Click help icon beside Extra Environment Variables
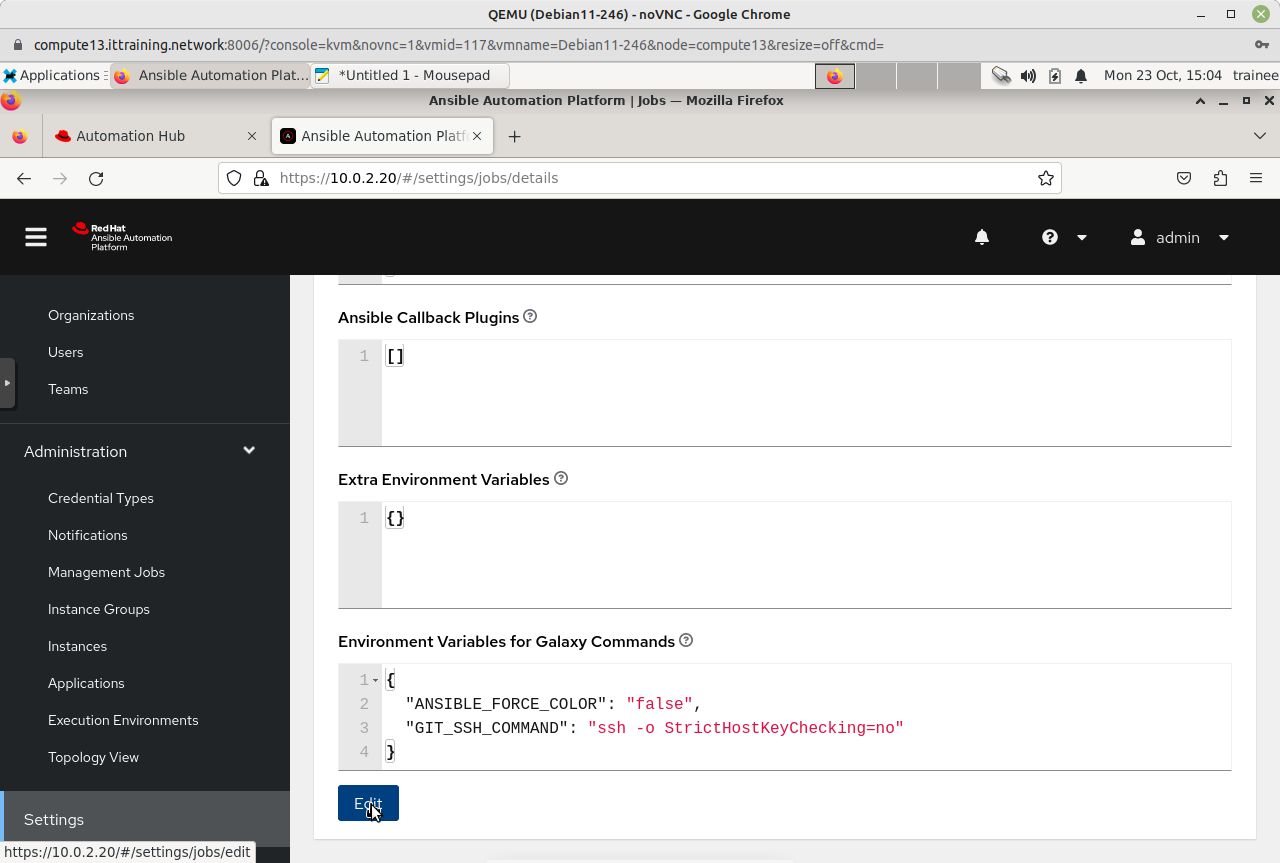This screenshot has height=863, width=1280. (561, 479)
